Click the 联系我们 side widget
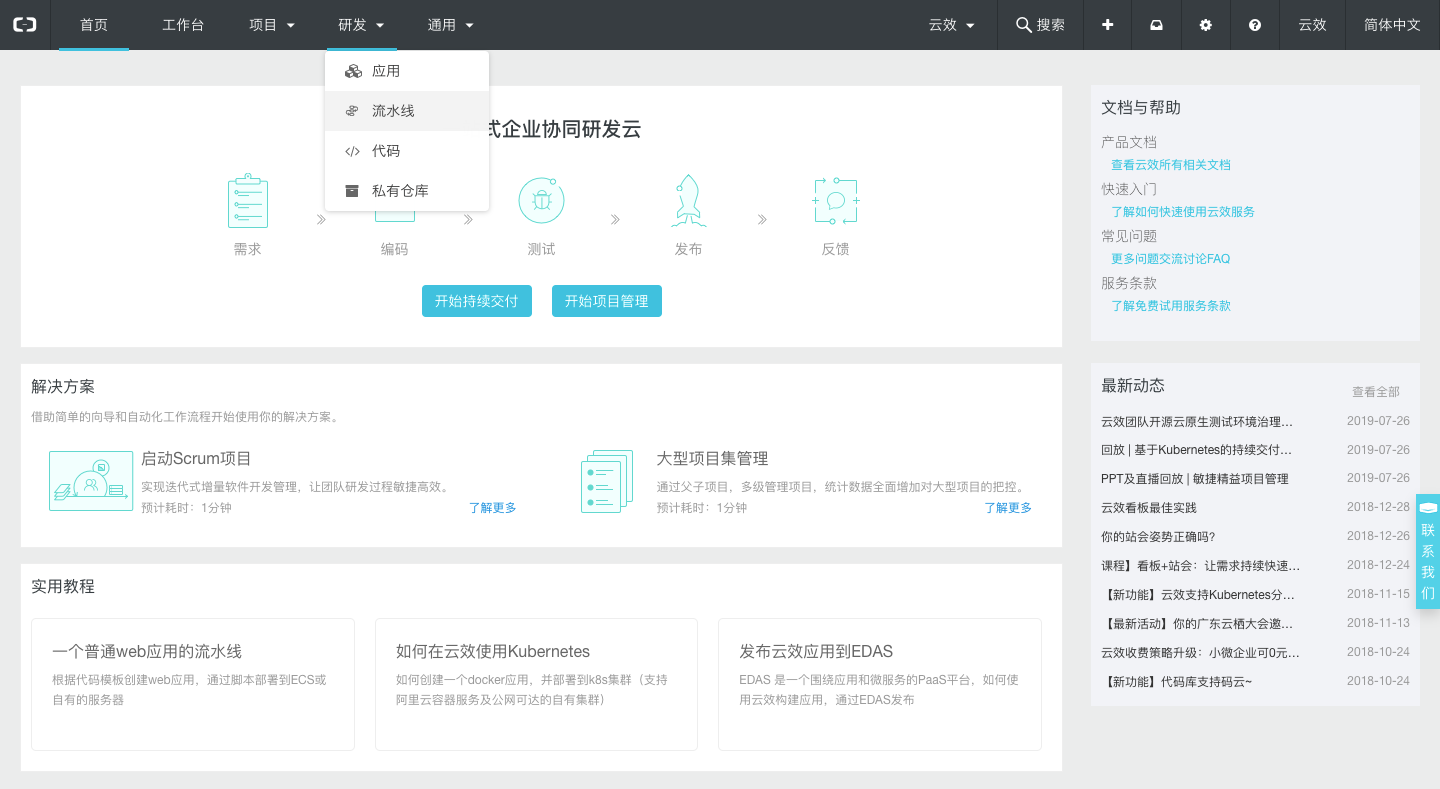The width and height of the screenshot is (1440, 789). point(1428,552)
